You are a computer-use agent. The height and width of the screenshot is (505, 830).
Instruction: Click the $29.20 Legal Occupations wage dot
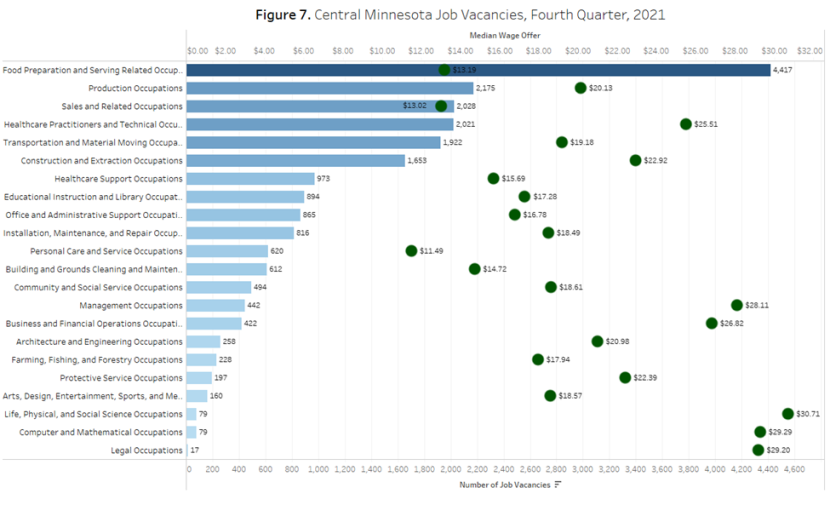758,450
